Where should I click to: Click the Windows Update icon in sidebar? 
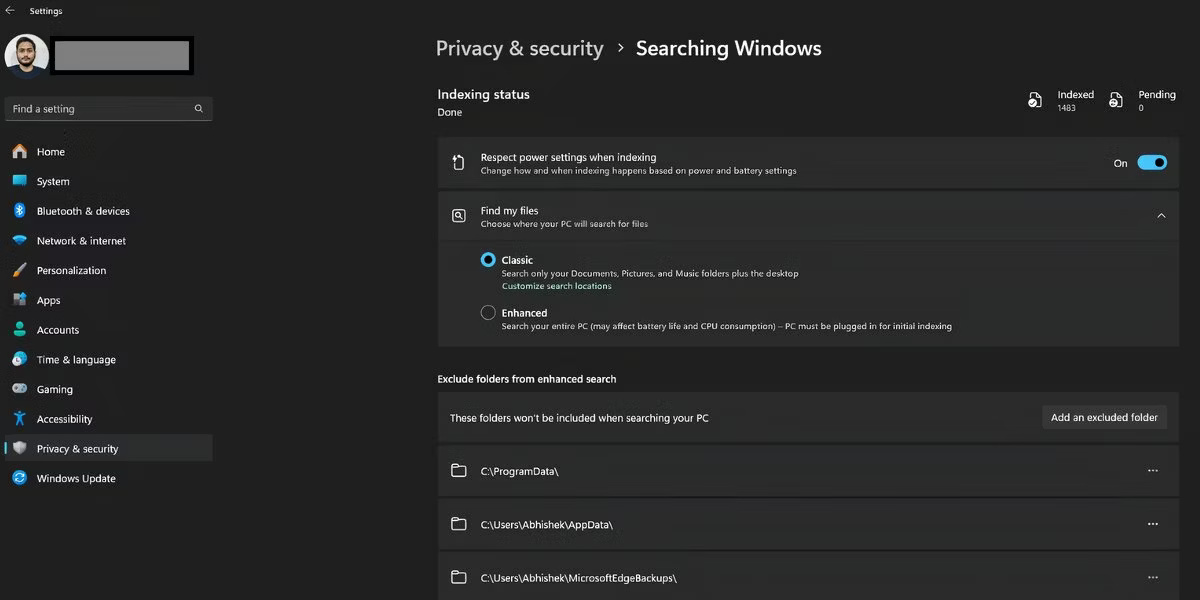pyautogui.click(x=21, y=478)
